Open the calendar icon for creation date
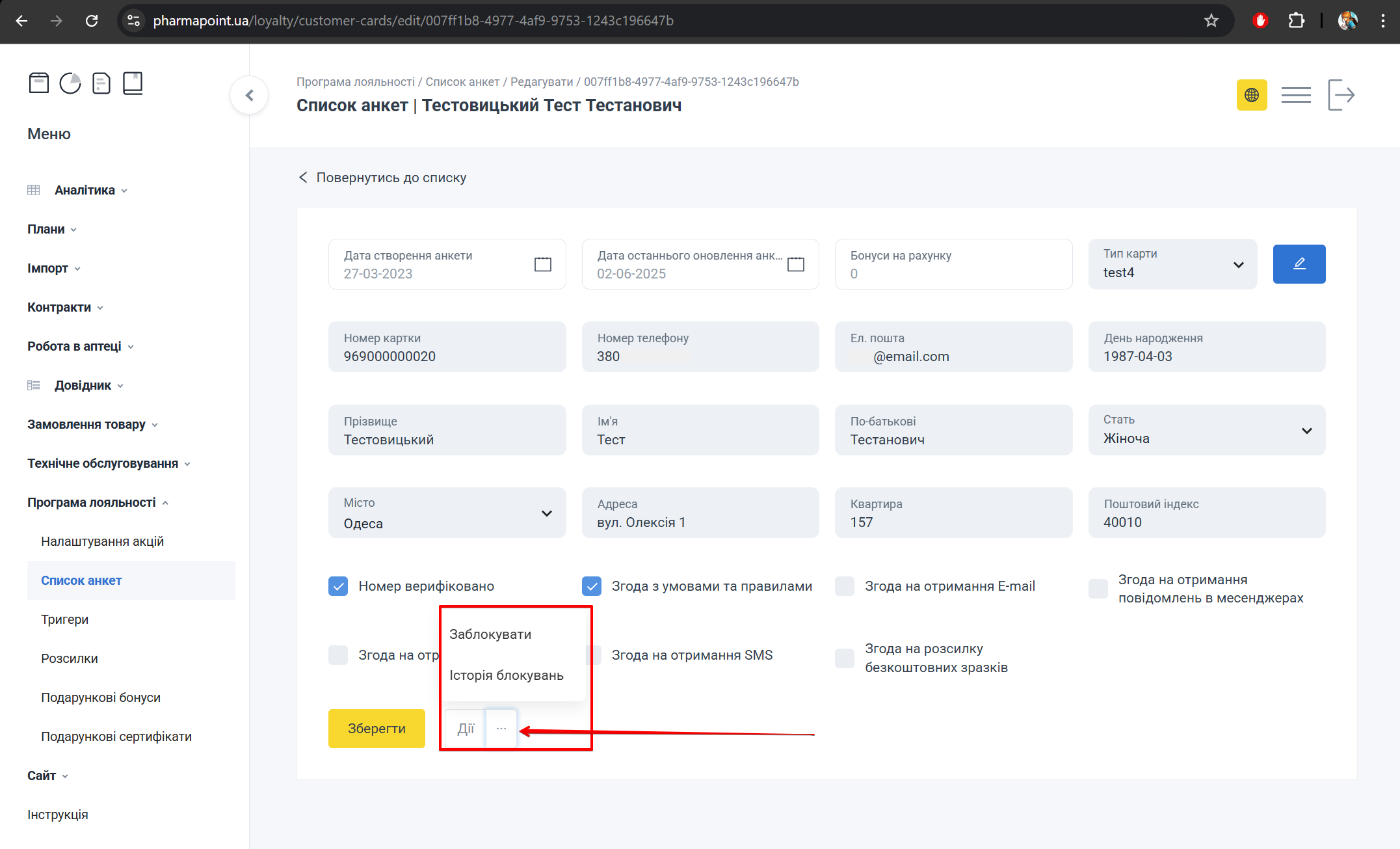The height and width of the screenshot is (849, 1400). (x=542, y=263)
